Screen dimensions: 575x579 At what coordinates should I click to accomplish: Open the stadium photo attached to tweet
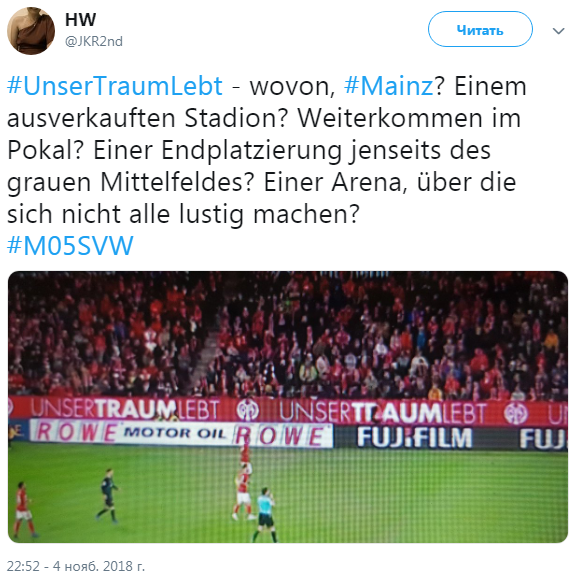pyautogui.click(x=288, y=407)
